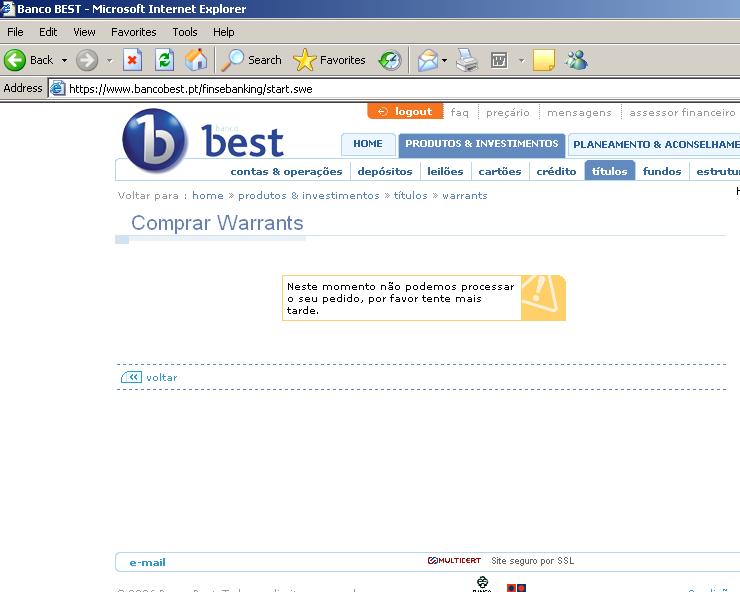This screenshot has width=740, height=592.
Task: Click the page icon in address bar
Action: [58, 88]
